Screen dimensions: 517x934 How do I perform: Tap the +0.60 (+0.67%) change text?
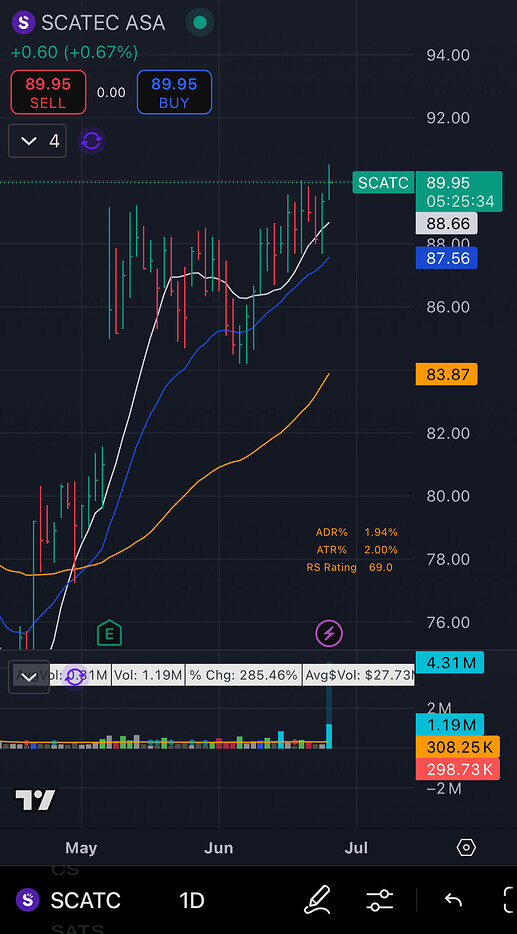[x=74, y=52]
